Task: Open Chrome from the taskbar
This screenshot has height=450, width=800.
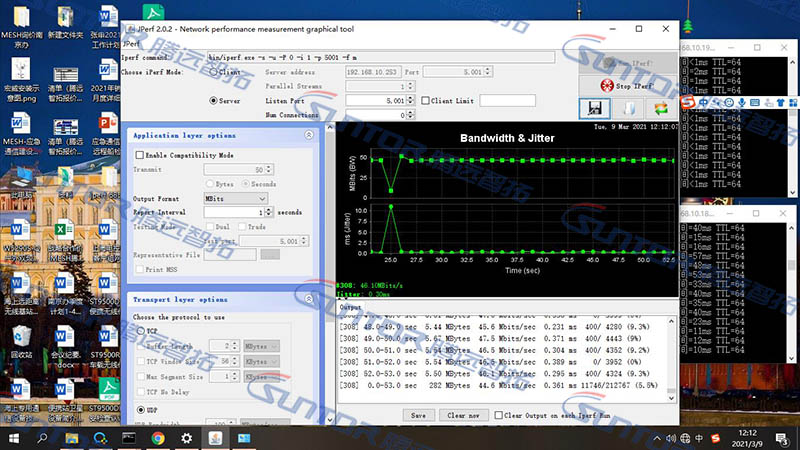Action: click(x=158, y=438)
